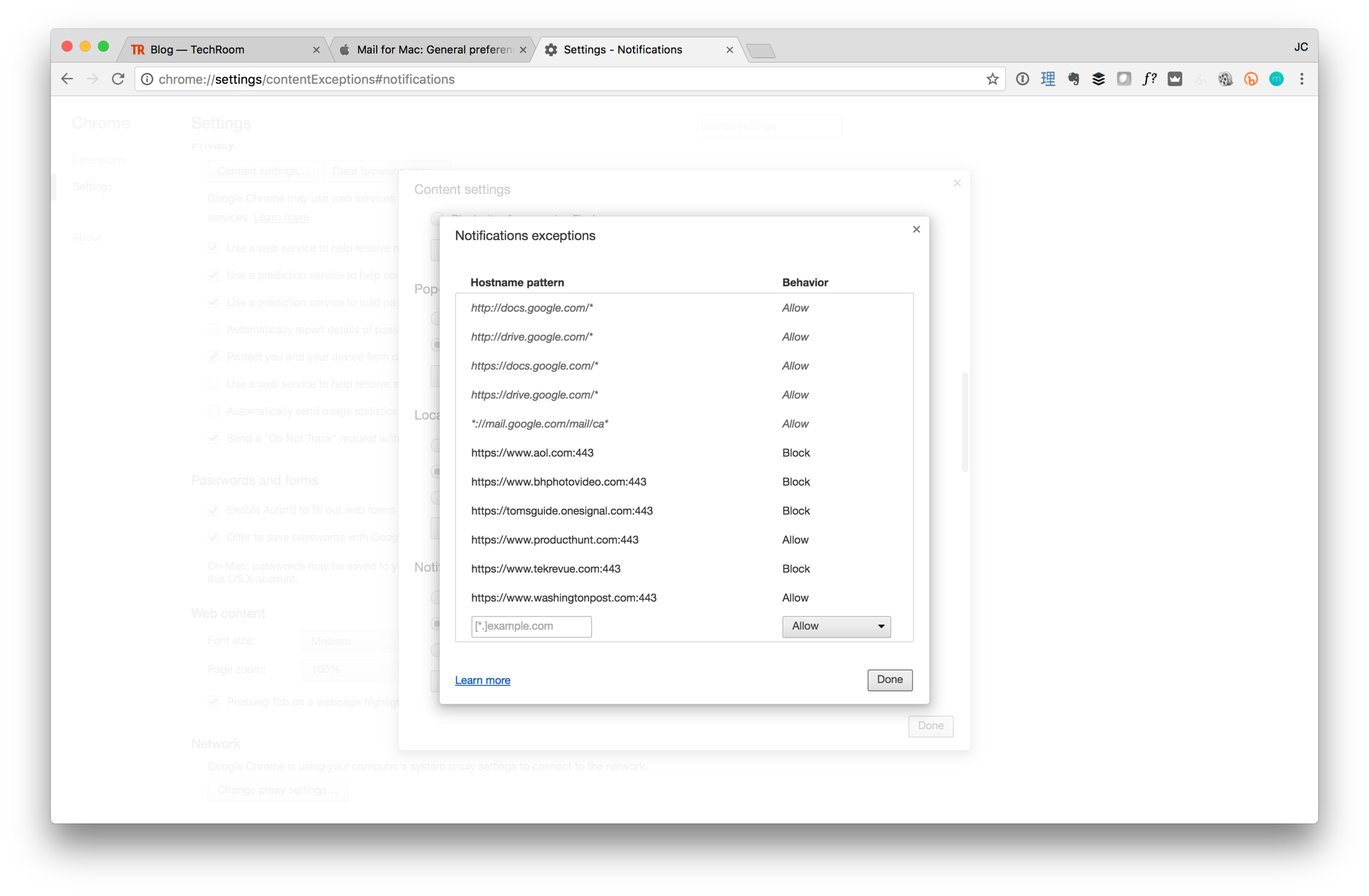Open the 1Password extension icon
This screenshot has height=896, width=1369.
(x=1022, y=79)
